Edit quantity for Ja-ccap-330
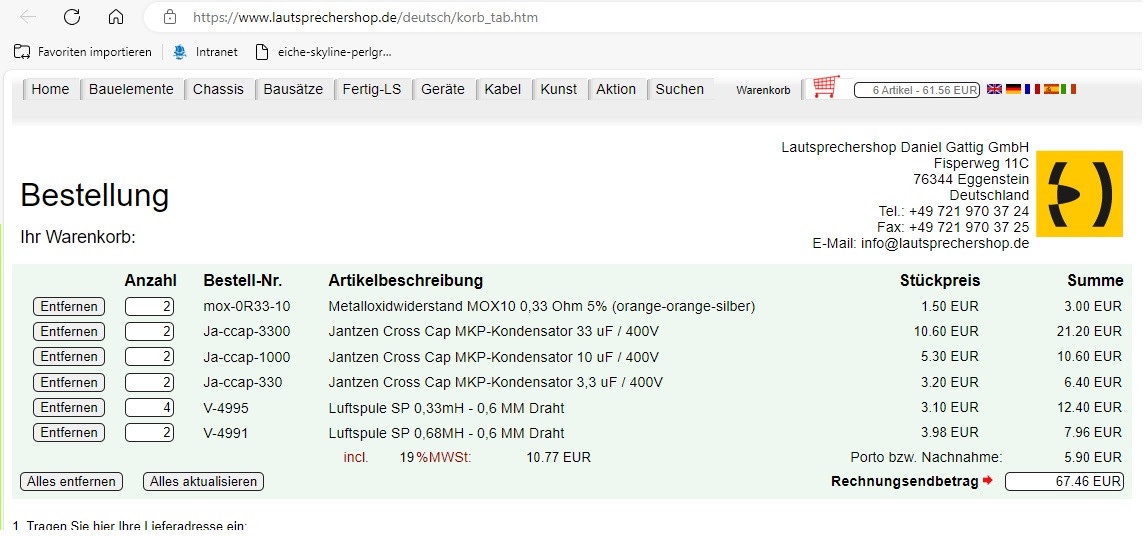Viewport: 1144px width, 536px height. pos(150,382)
